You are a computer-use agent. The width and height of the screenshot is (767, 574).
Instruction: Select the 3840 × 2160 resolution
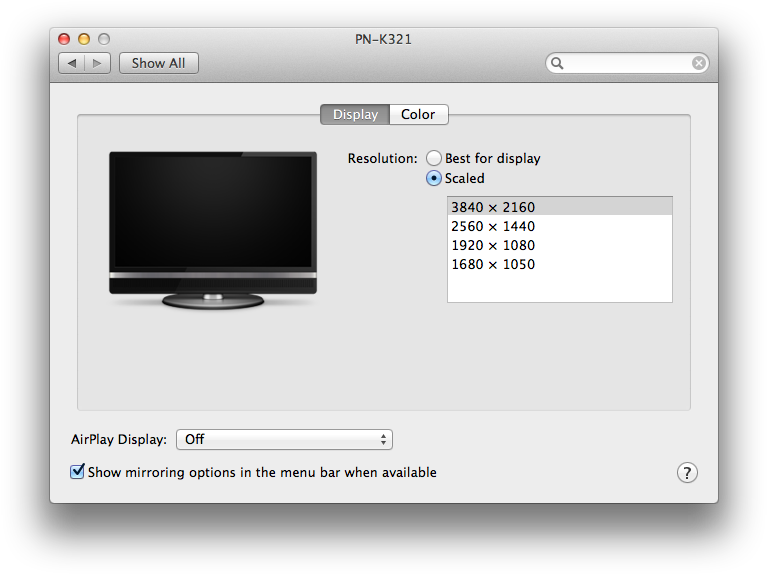(560, 207)
